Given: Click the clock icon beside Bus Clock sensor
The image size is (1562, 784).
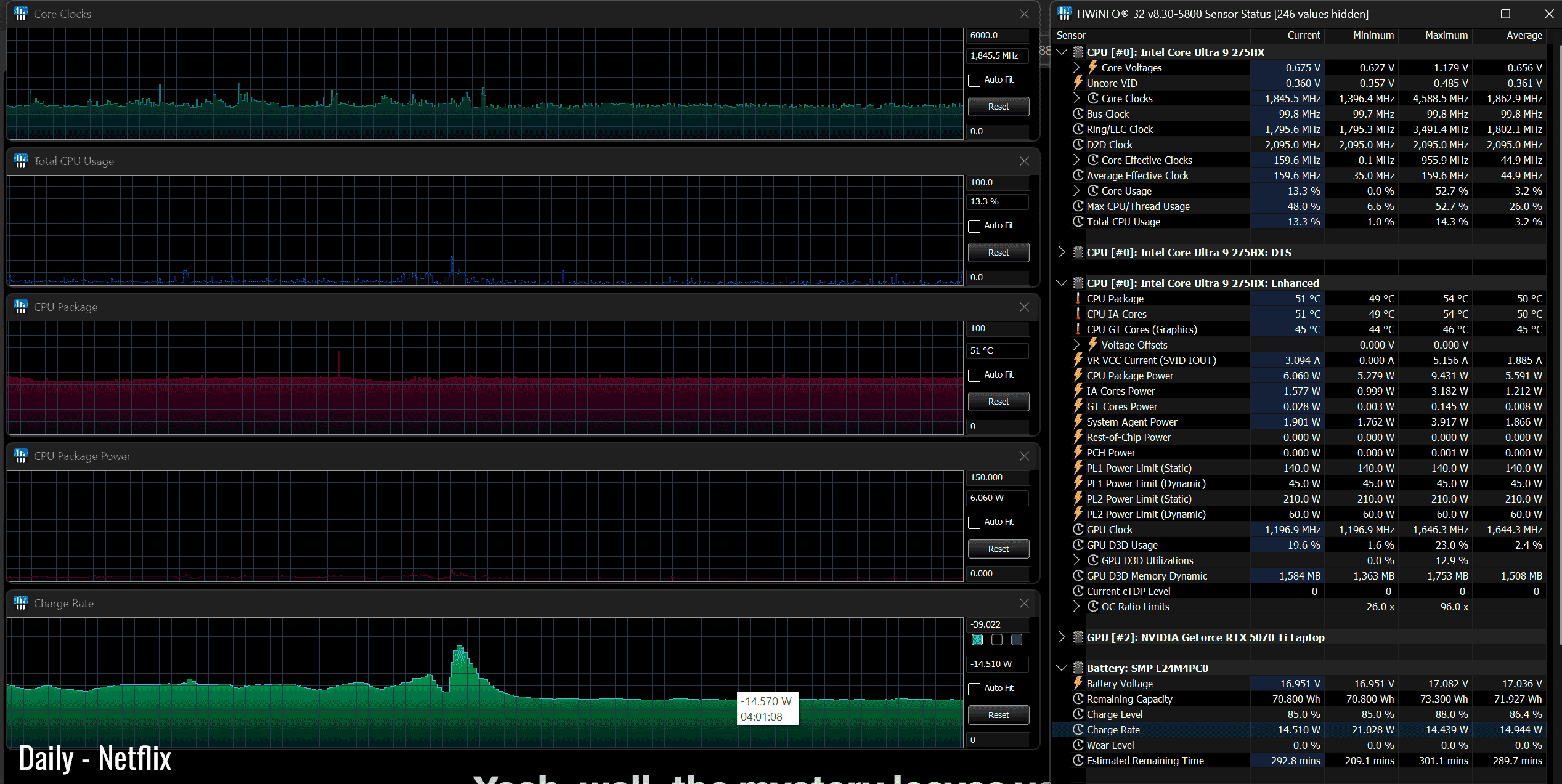Looking at the screenshot, I should 1078,114.
